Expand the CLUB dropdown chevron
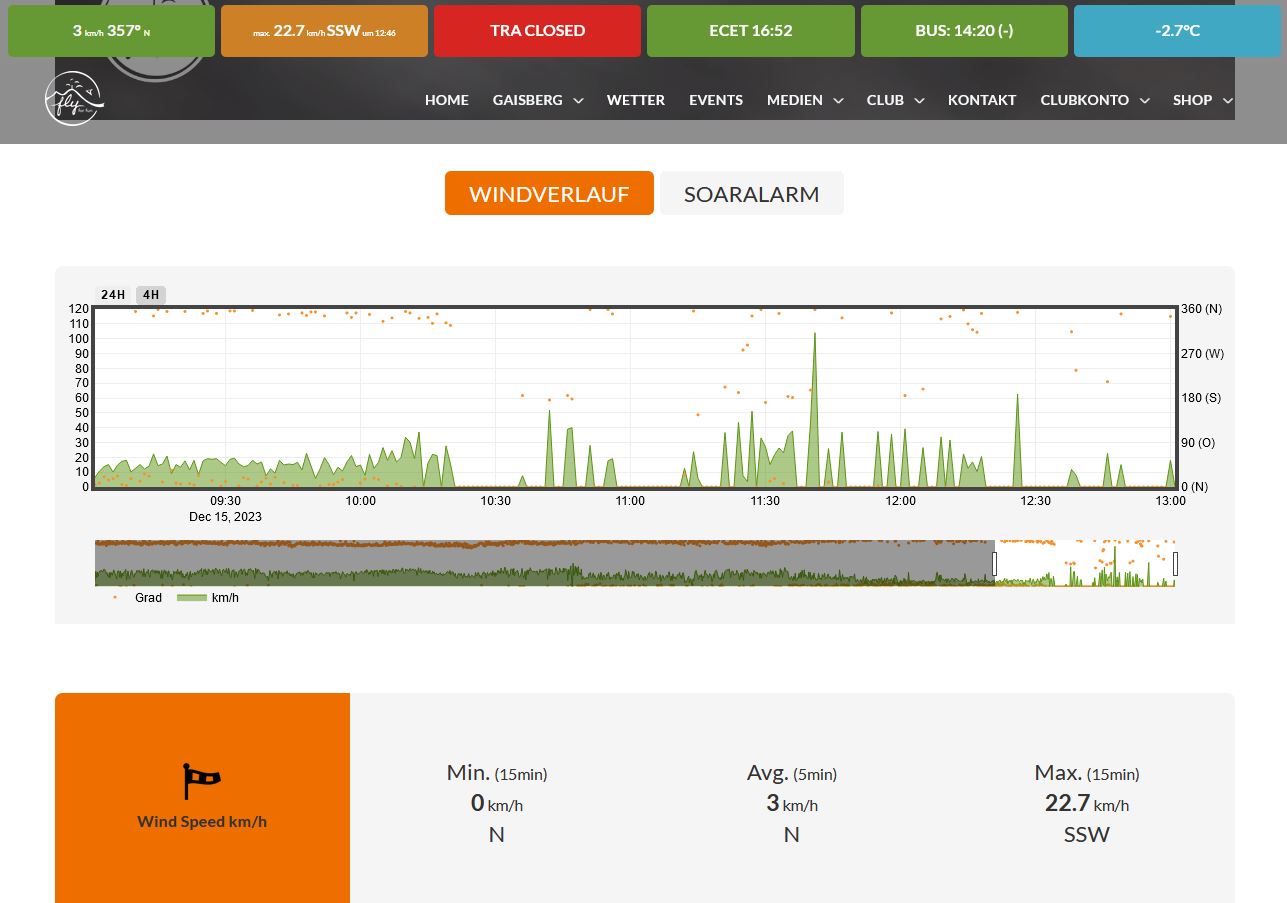This screenshot has width=1287, height=903. coord(919,101)
